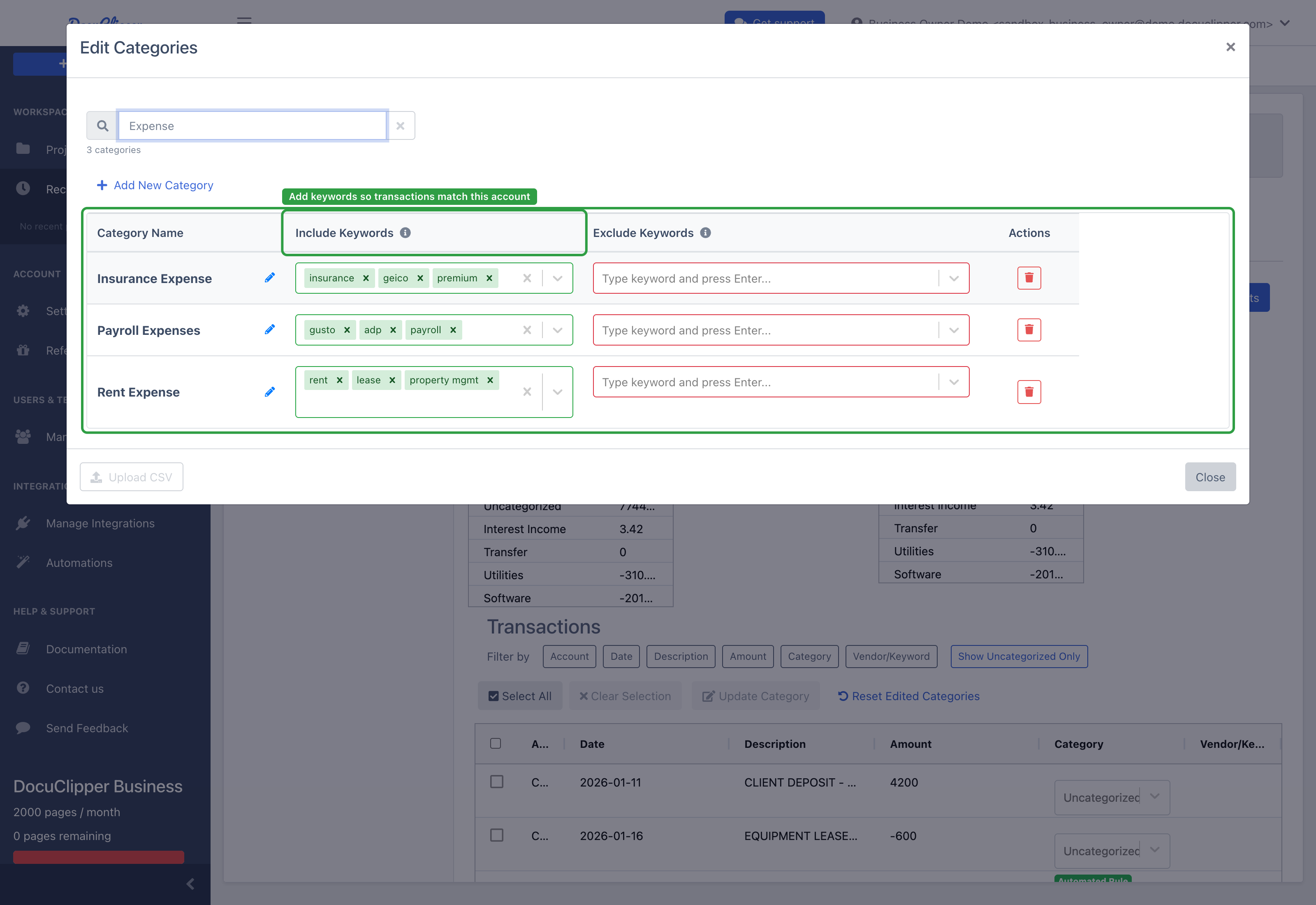The width and height of the screenshot is (1316, 905).
Task: Filter transactions by Category
Action: (809, 656)
